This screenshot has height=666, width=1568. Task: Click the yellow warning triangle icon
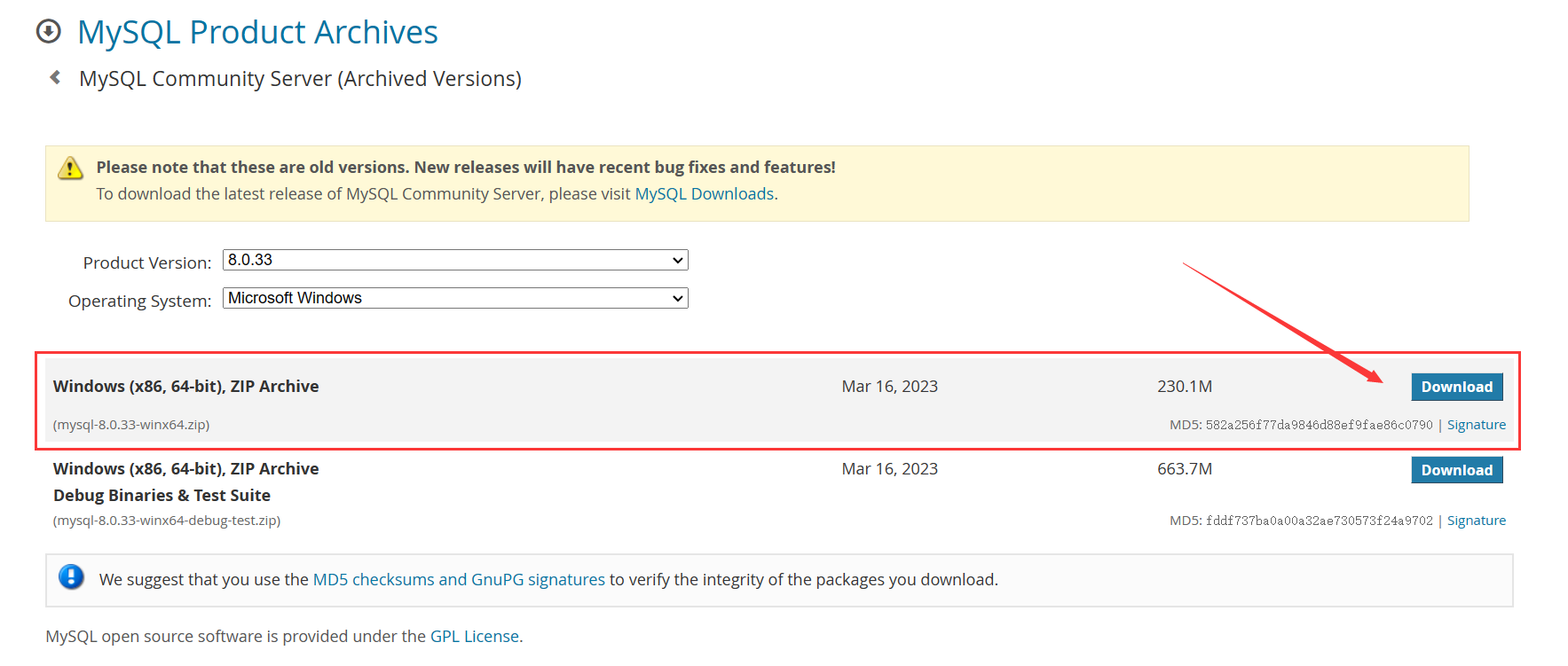coord(70,168)
